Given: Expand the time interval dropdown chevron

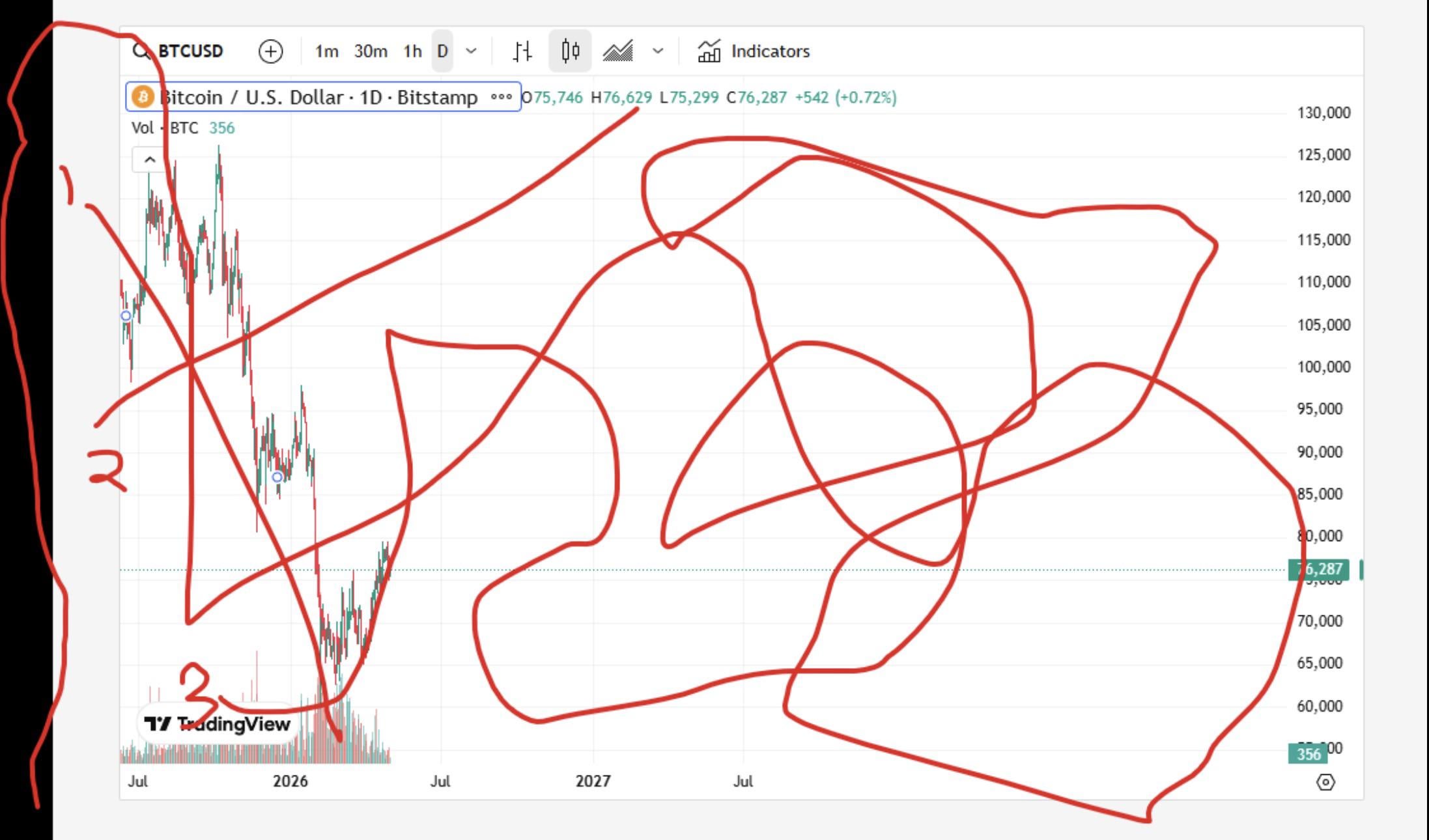Looking at the screenshot, I should [472, 51].
